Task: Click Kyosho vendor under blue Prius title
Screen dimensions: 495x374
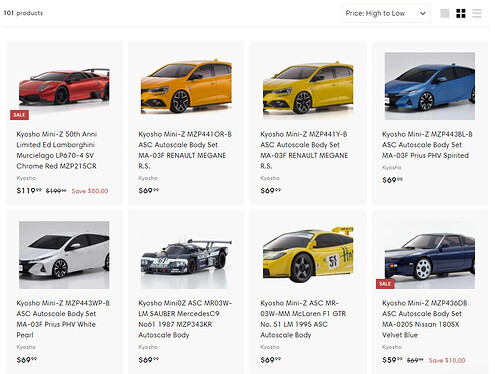Action: coord(392,167)
